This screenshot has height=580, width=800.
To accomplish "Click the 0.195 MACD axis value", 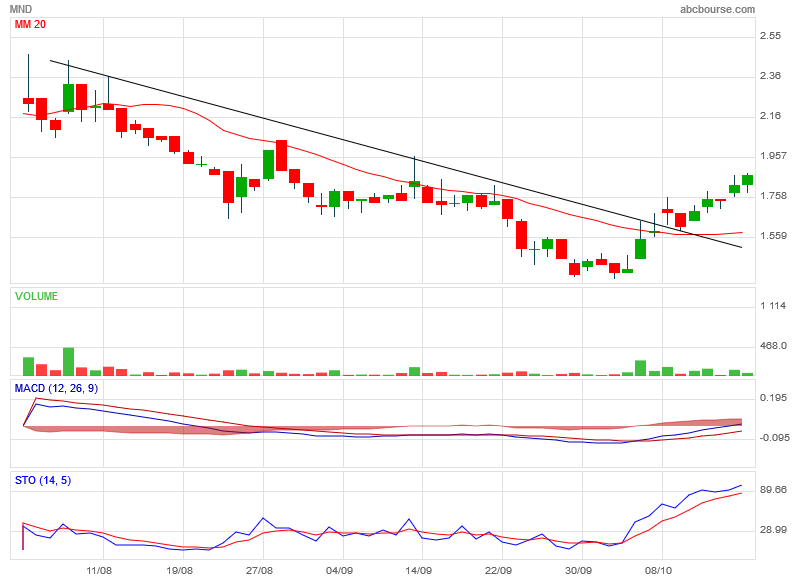I will pos(773,398).
